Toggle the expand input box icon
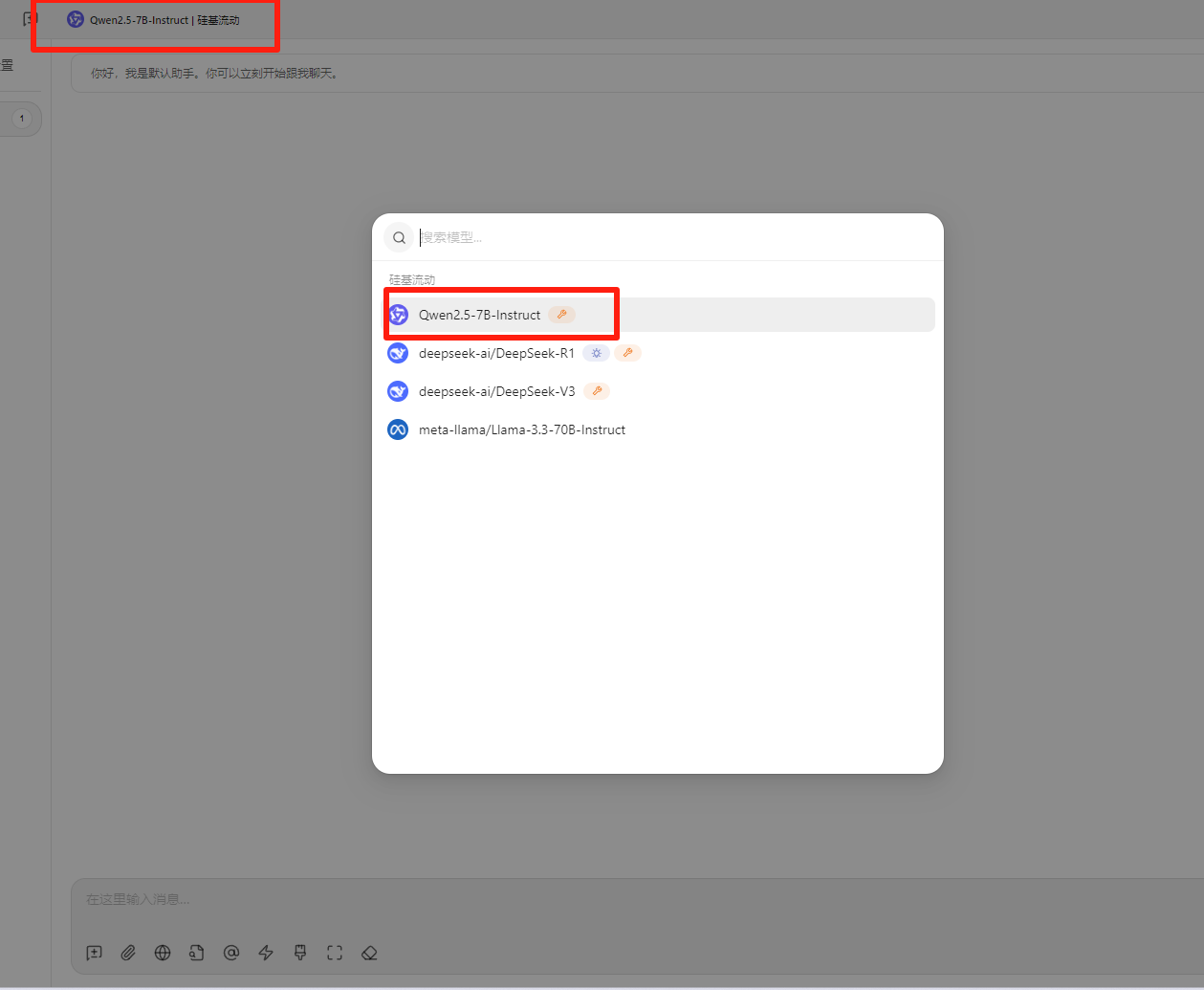Viewport: 1204px width, 990px height. (x=335, y=953)
